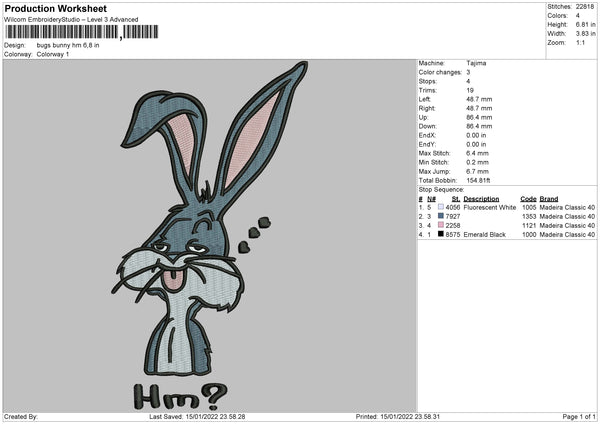Image resolution: width=600 pixels, height=424 pixels.
Task: Click the Fluorescent White color swatch
Action: 441,207
